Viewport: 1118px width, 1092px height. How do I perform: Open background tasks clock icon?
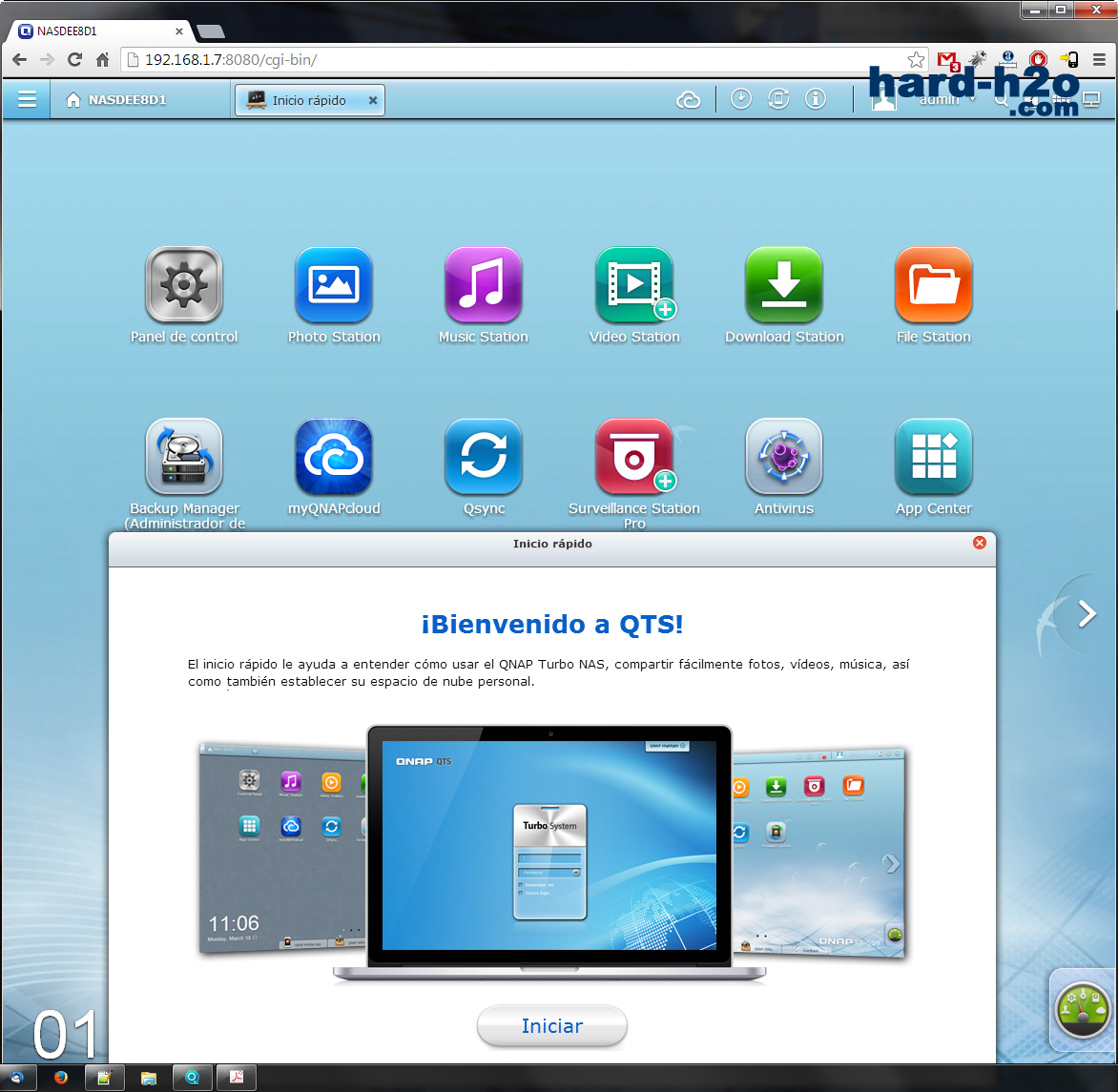pos(741,98)
